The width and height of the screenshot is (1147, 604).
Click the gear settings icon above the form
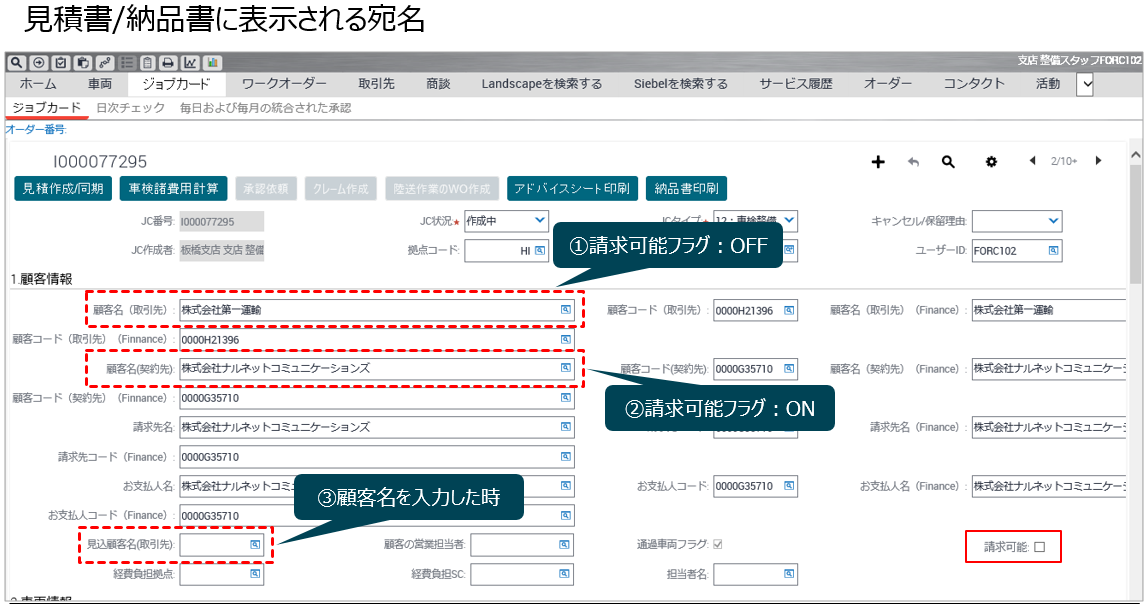pos(991,162)
